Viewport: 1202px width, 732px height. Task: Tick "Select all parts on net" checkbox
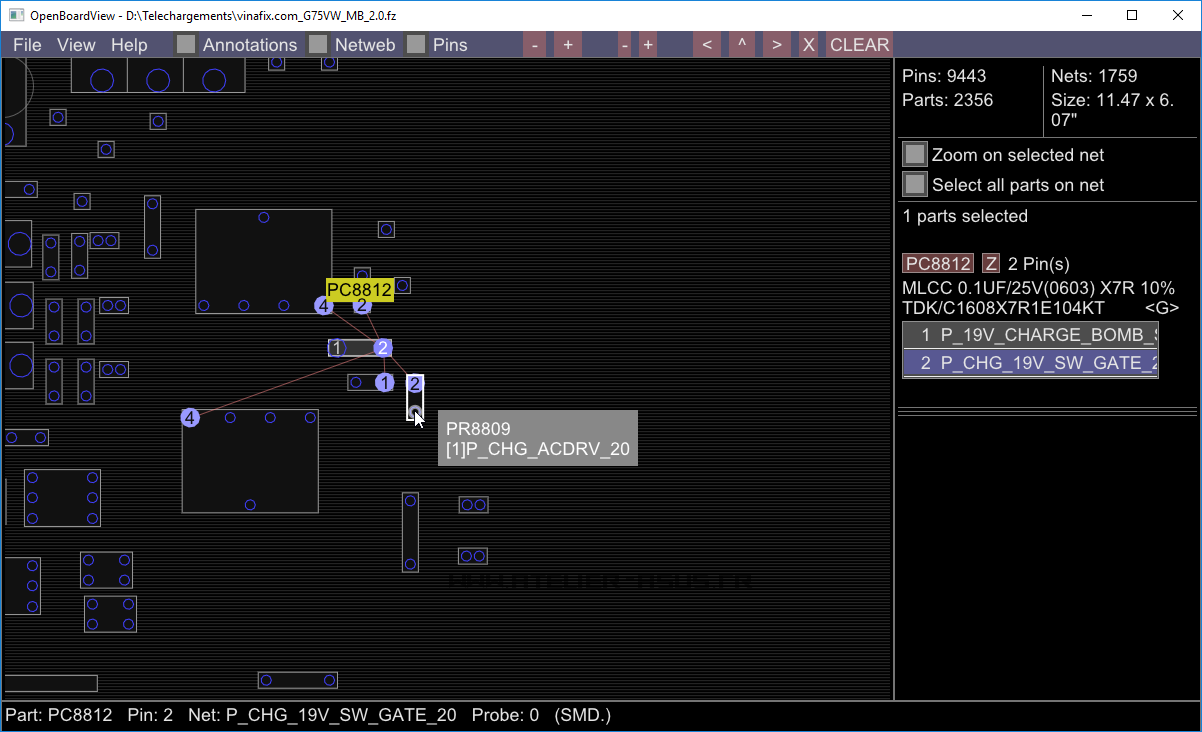pyautogui.click(x=914, y=185)
